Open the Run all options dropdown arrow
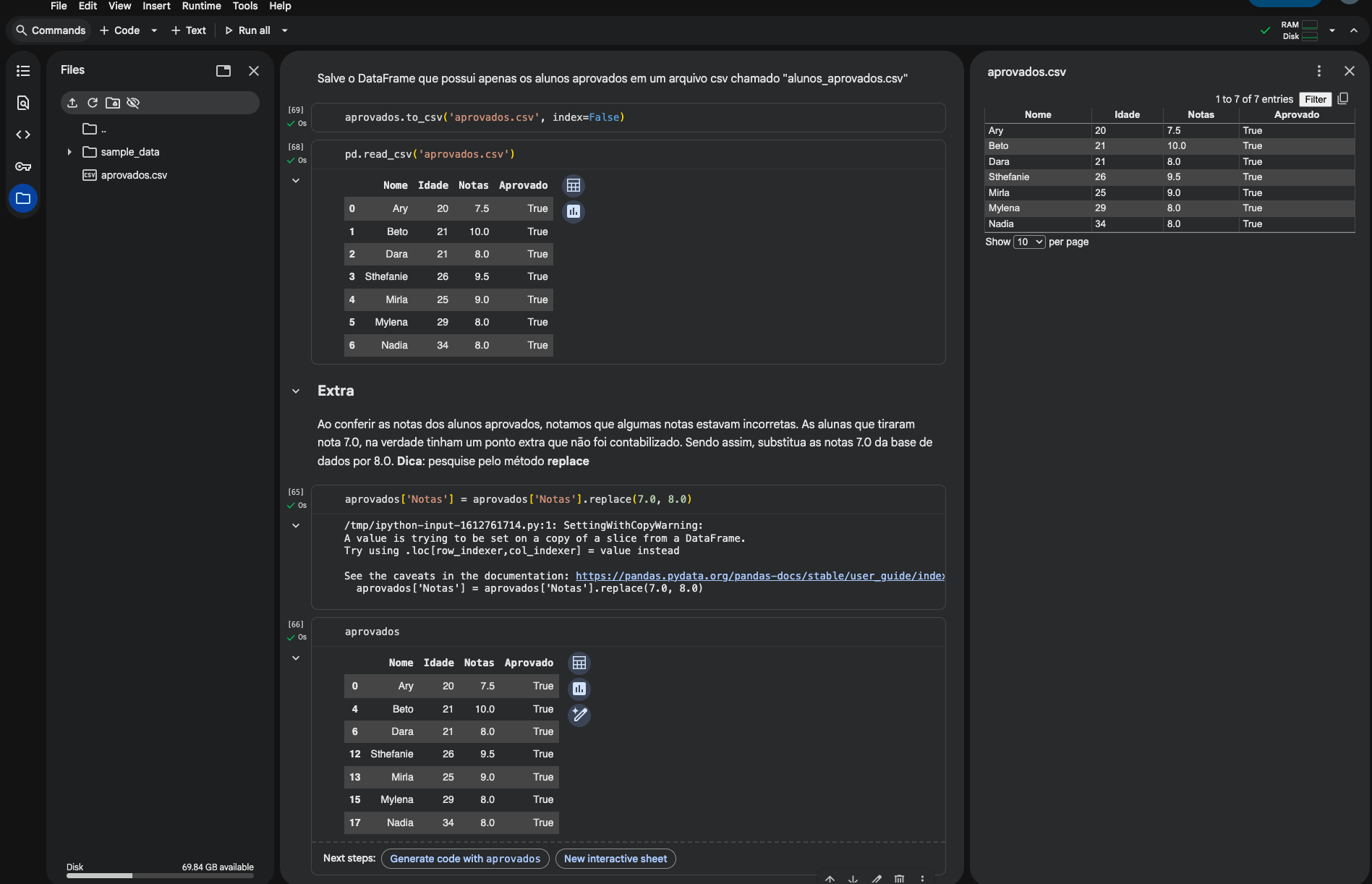Screen dimensions: 1372x884 pyautogui.click(x=285, y=30)
